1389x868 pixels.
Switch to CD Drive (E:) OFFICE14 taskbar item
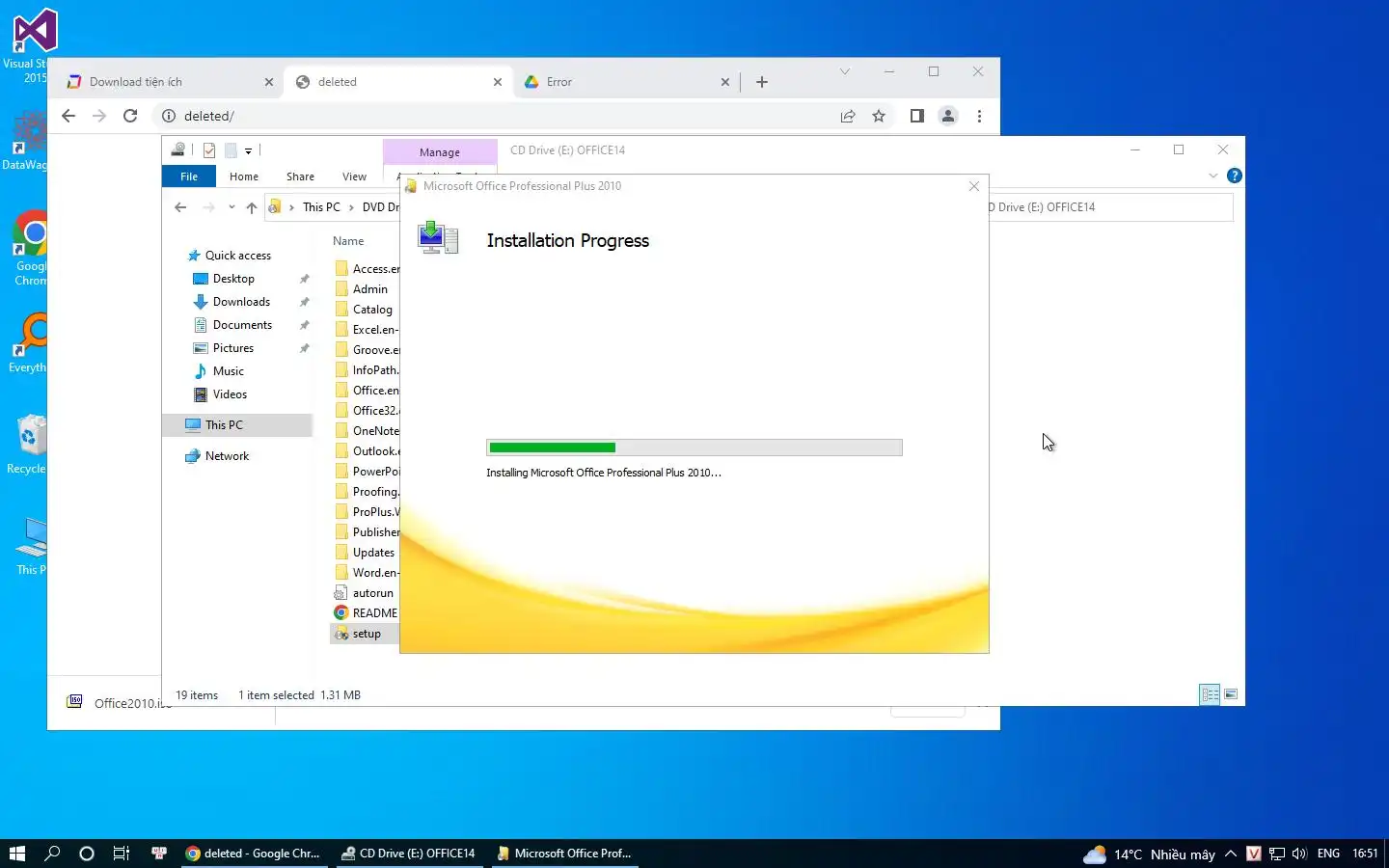pos(409,854)
